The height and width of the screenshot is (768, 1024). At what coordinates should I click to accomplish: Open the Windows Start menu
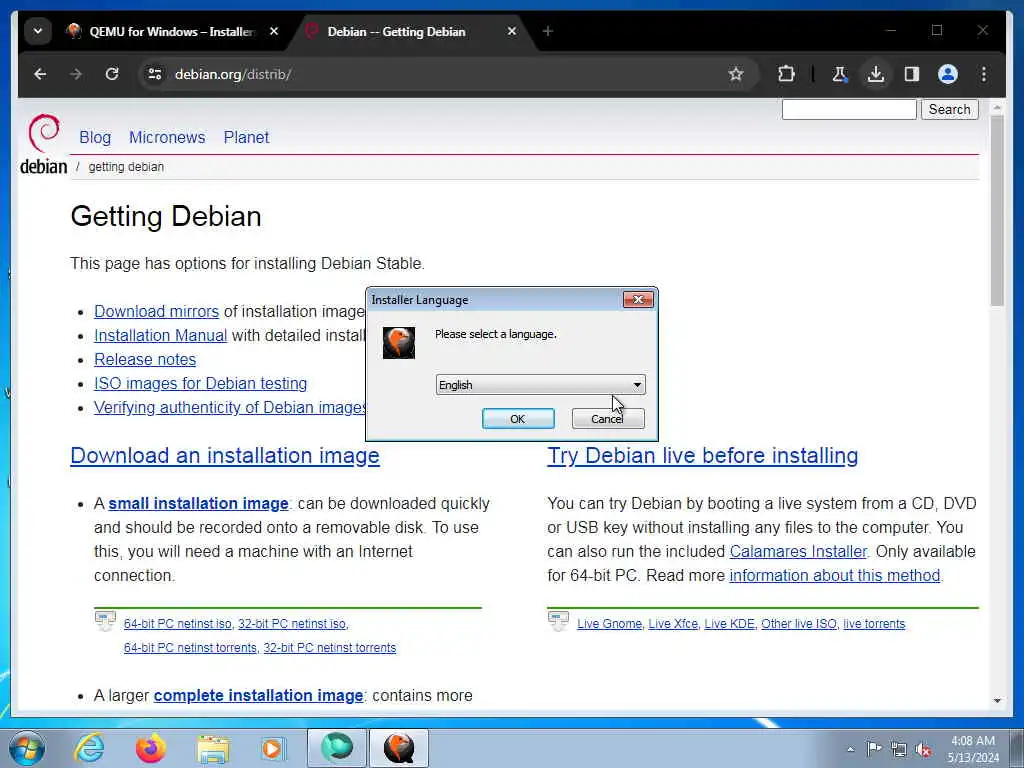click(27, 748)
